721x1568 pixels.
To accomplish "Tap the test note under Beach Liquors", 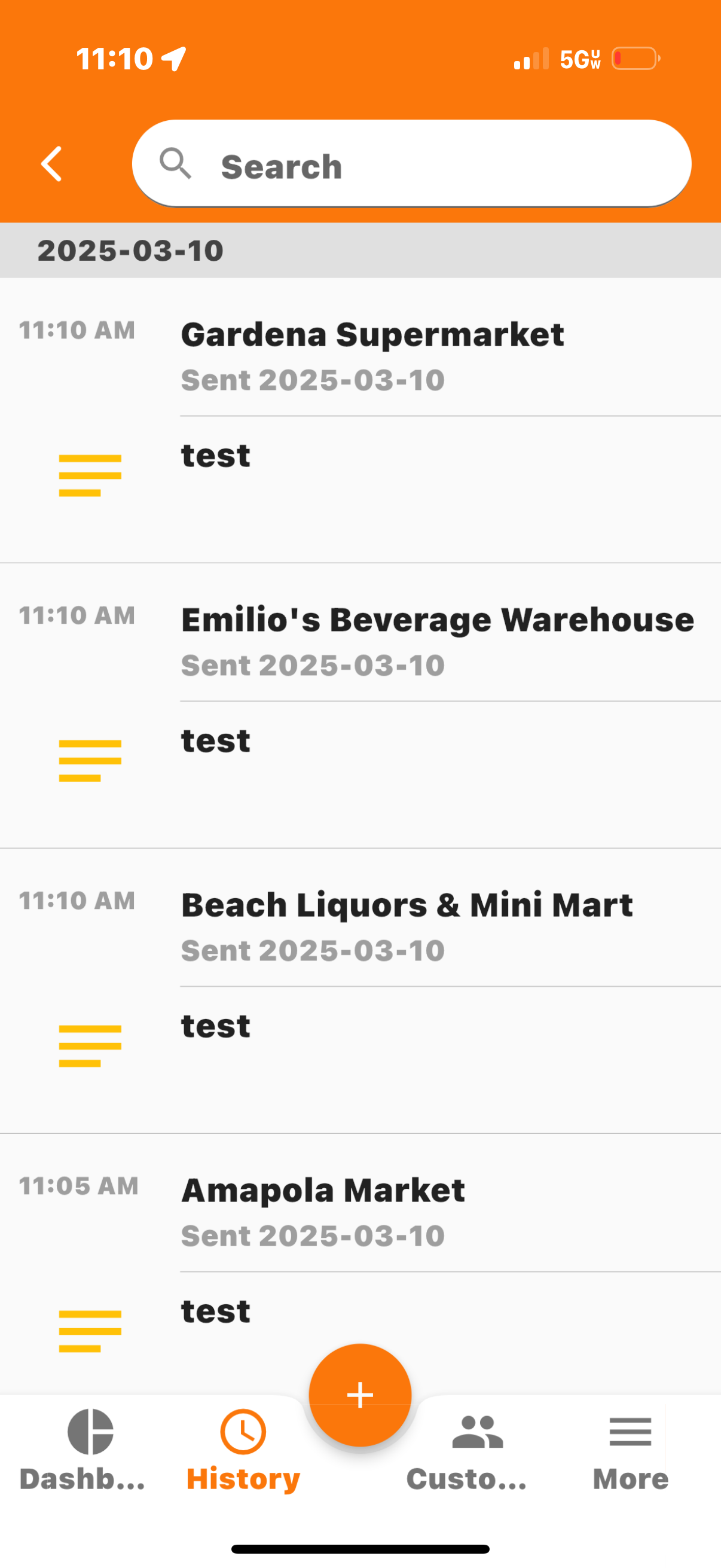I will tap(215, 1026).
